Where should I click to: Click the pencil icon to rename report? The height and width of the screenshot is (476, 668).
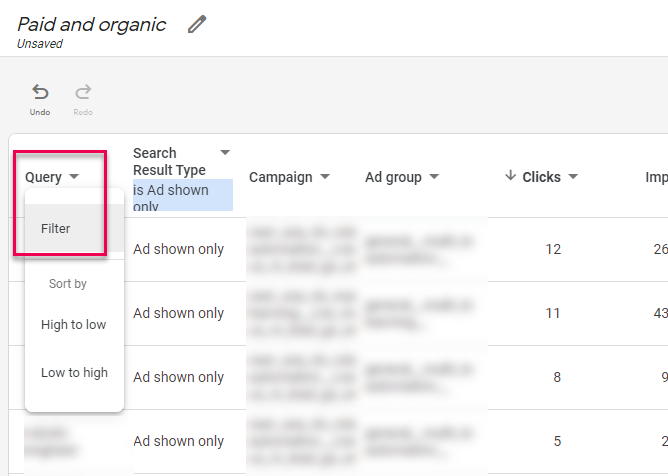coord(197,25)
